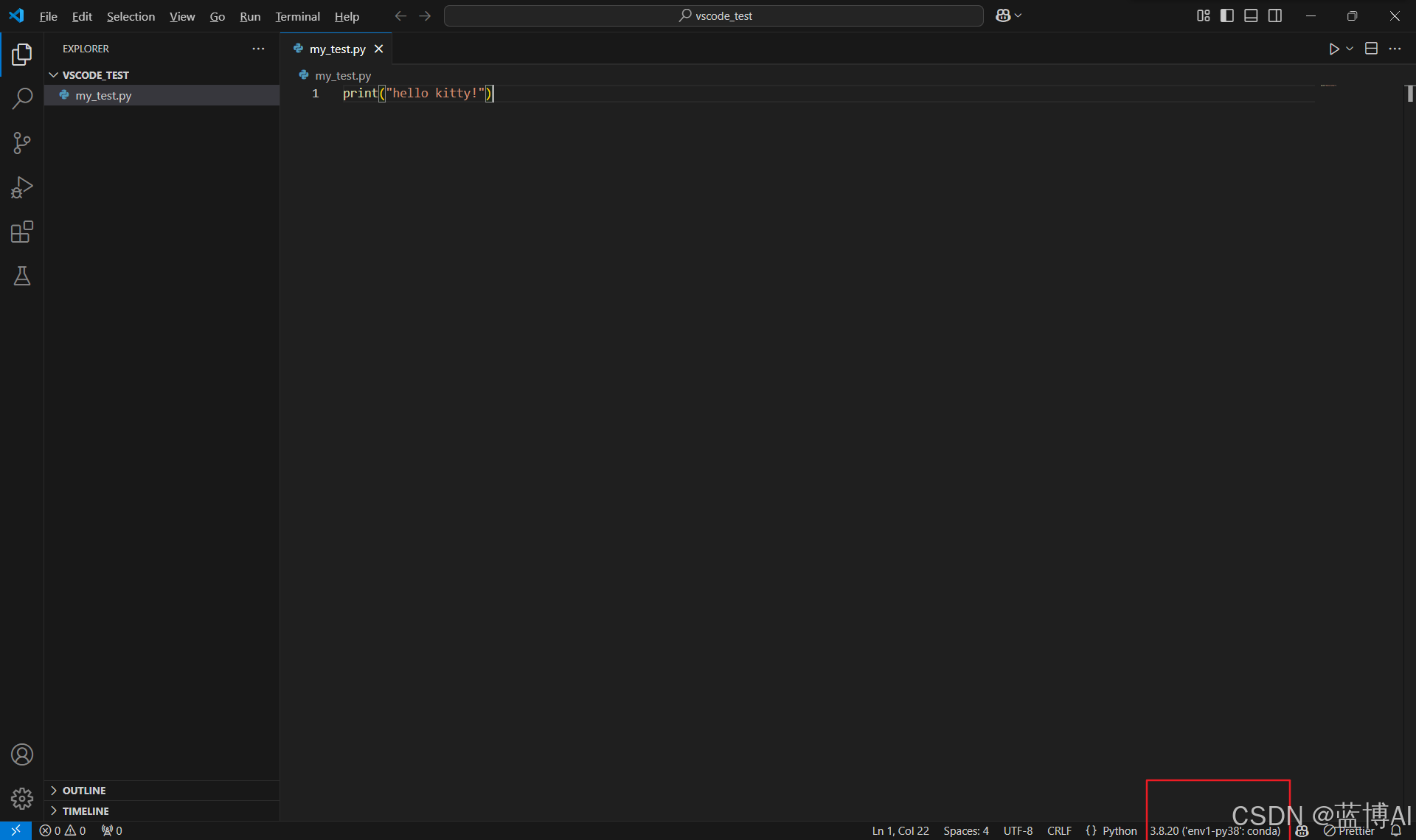Toggle the primary side bar layout button
This screenshot has width=1416, height=840.
1227,15
